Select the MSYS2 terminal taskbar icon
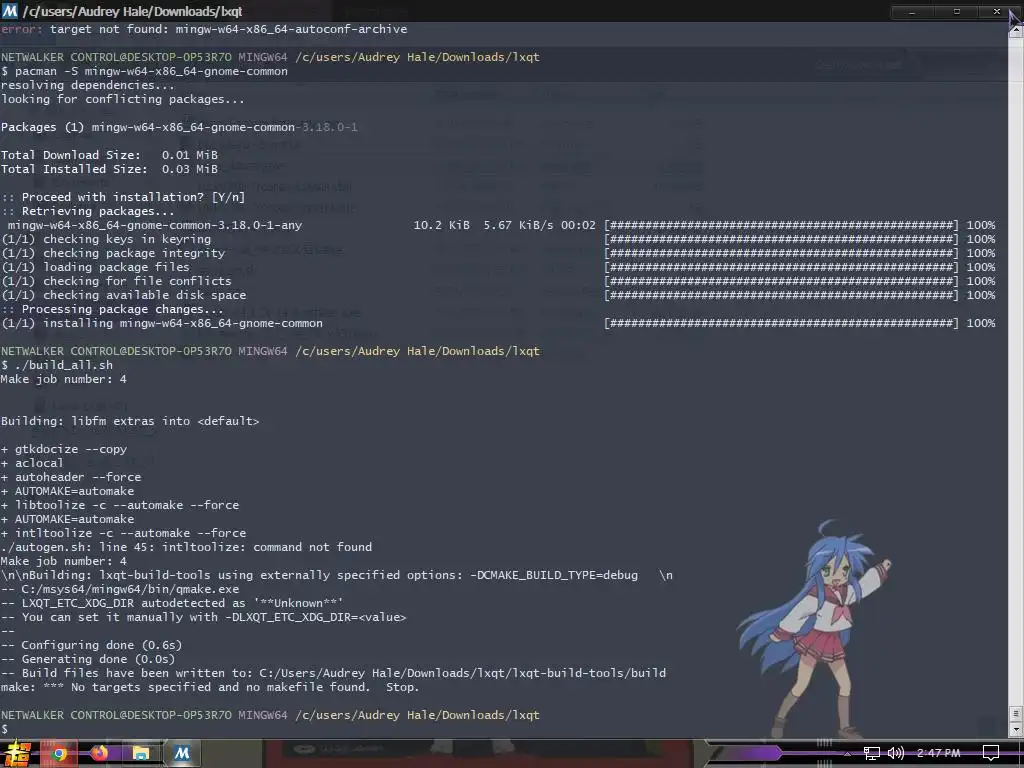The image size is (1024, 768). [x=181, y=754]
